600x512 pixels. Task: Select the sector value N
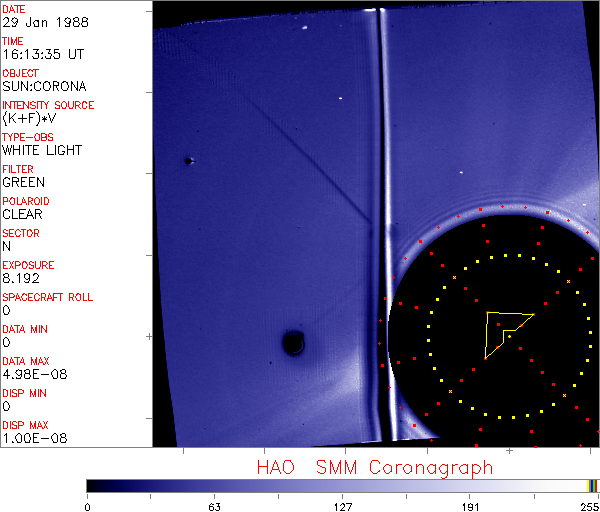point(7,246)
